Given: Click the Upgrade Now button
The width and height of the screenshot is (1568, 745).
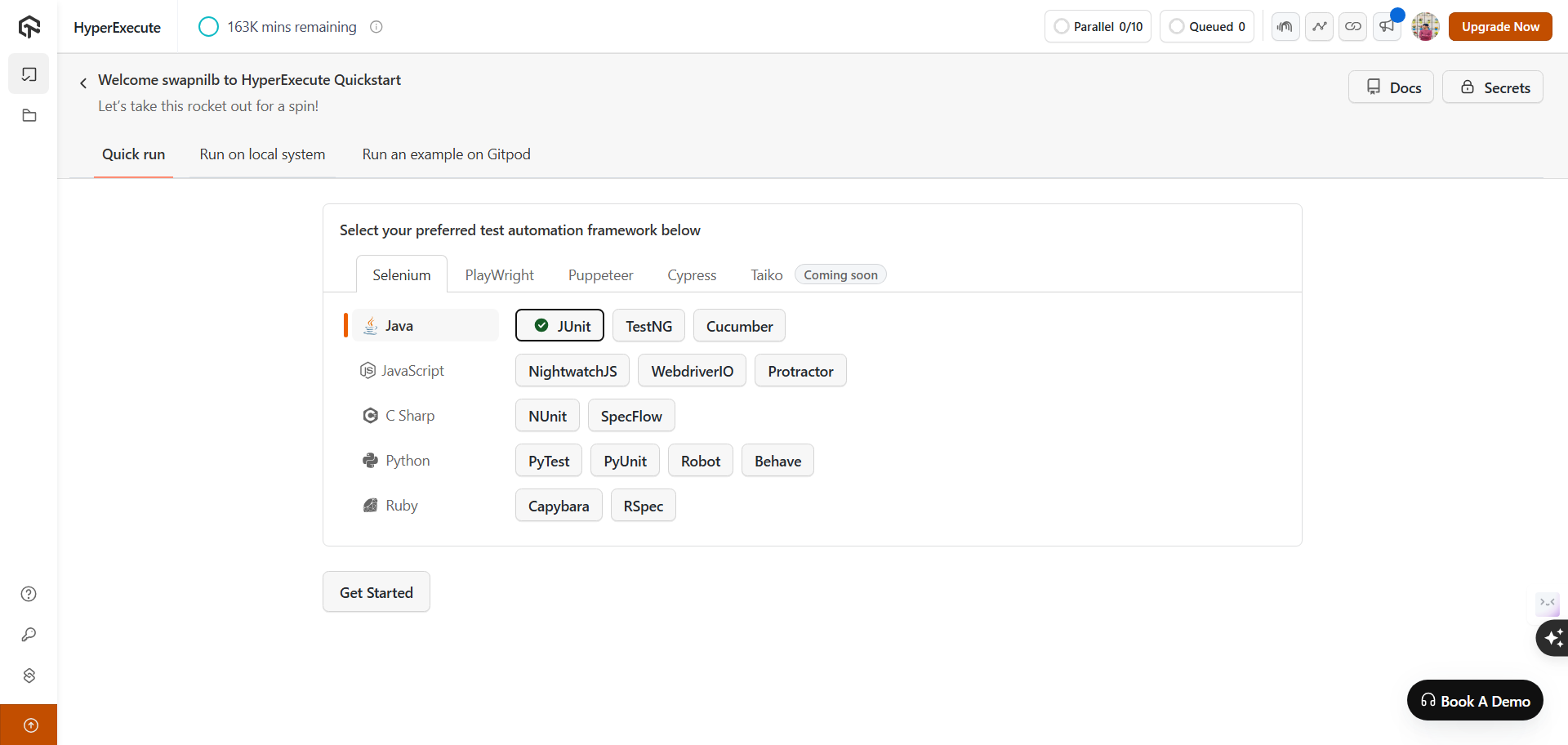Looking at the screenshot, I should pyautogui.click(x=1500, y=26).
